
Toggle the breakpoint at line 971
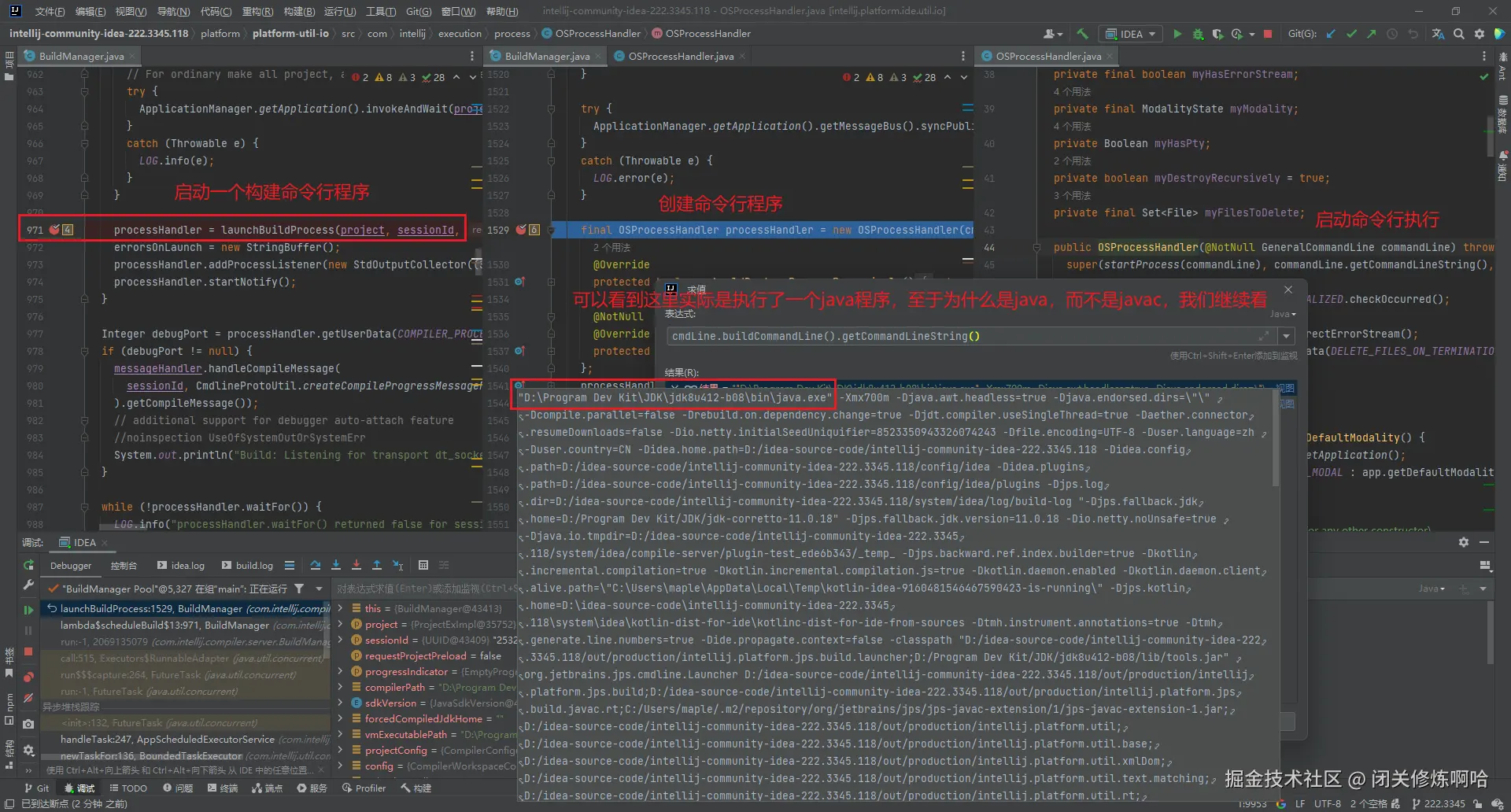(x=54, y=230)
